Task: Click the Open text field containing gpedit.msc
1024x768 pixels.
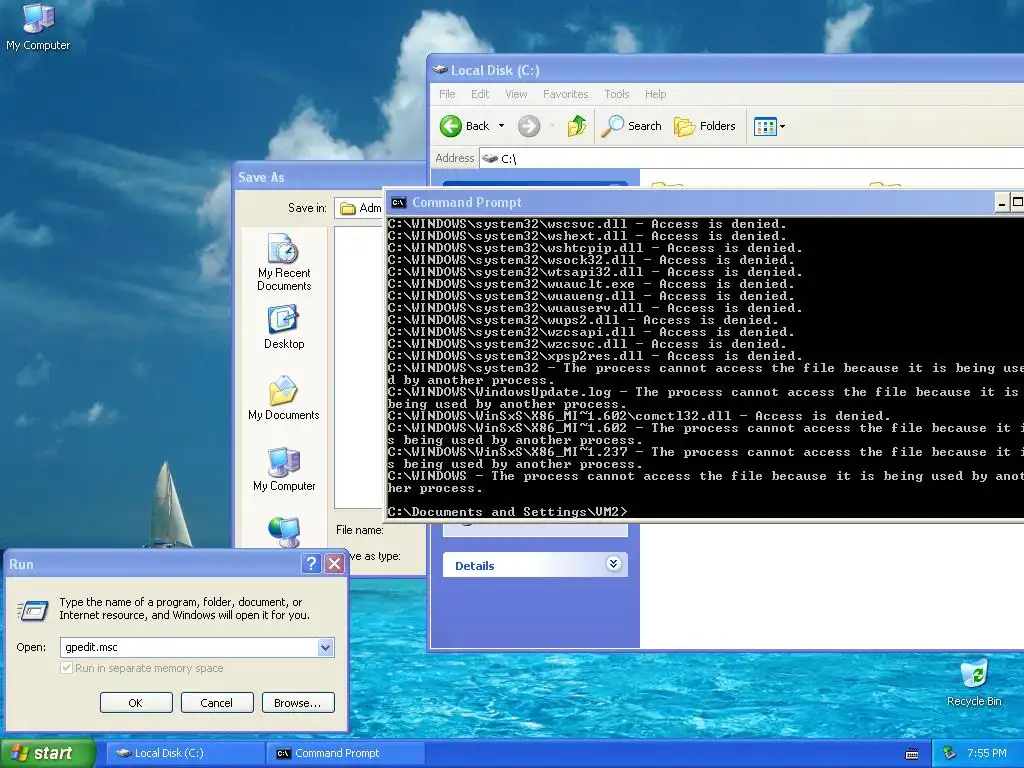Action: pyautogui.click(x=189, y=647)
